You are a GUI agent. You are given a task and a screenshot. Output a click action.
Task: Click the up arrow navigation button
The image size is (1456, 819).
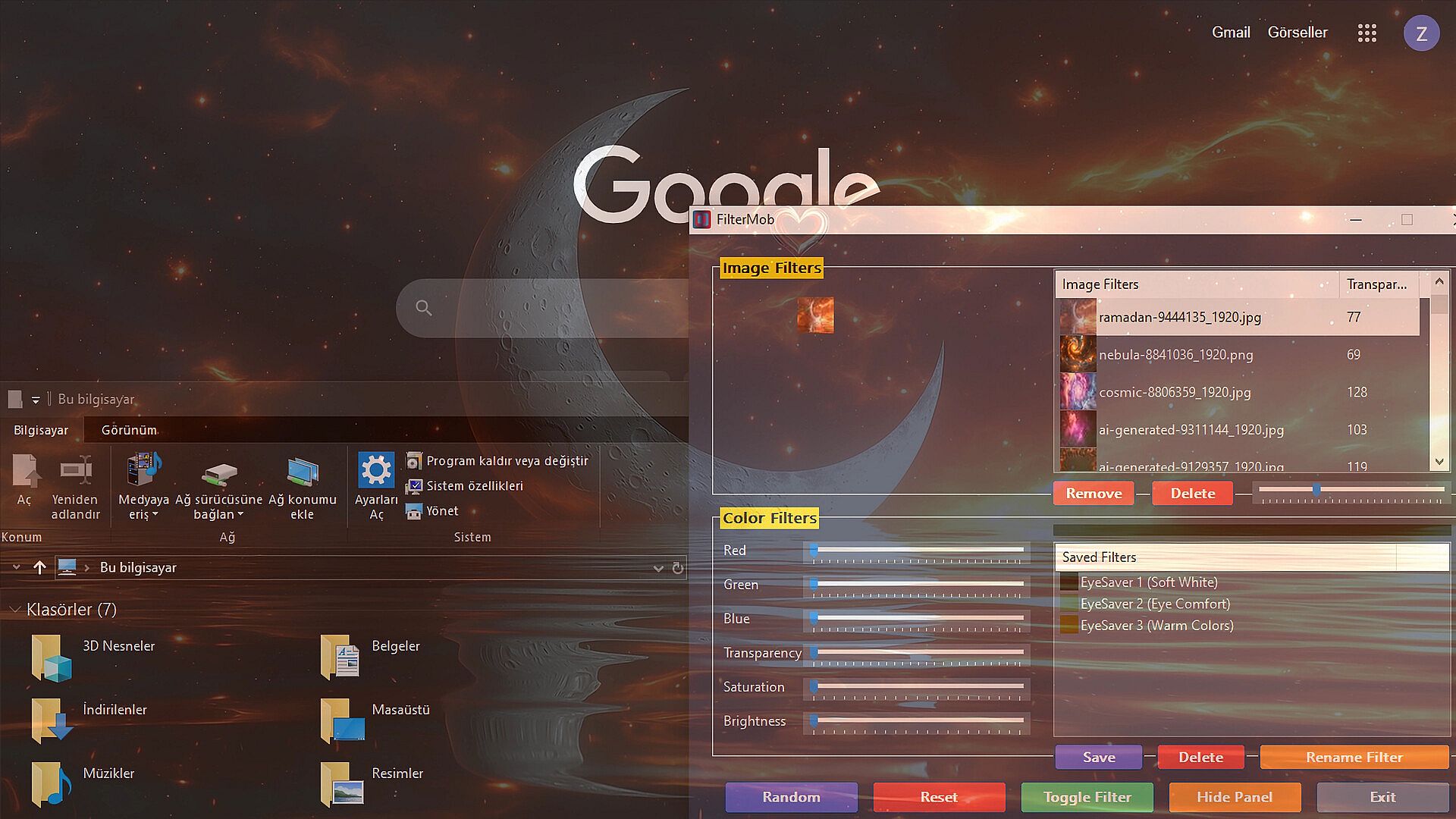click(39, 567)
